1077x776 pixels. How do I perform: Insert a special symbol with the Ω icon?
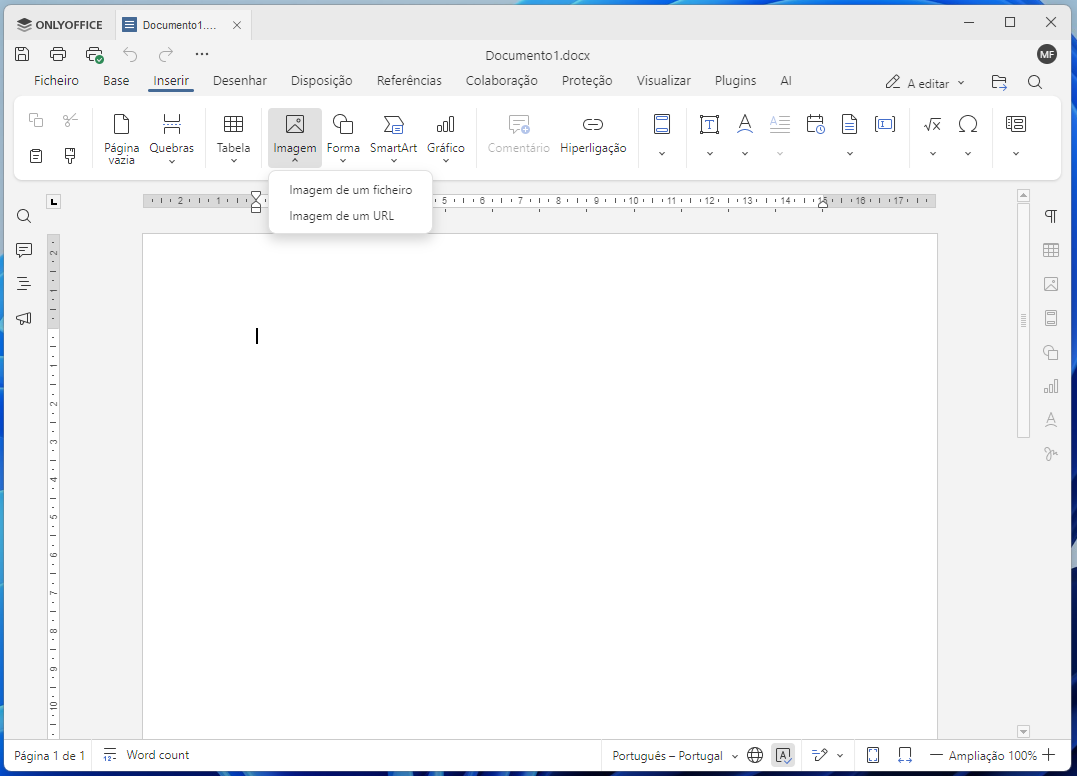point(967,124)
